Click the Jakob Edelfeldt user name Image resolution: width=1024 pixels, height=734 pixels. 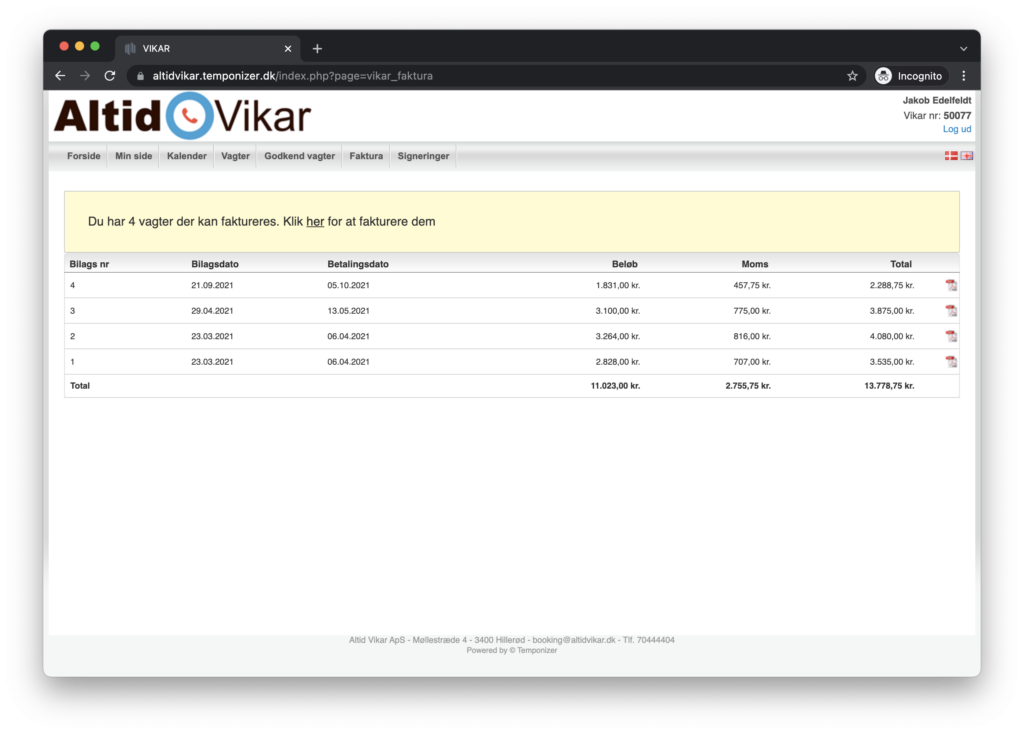937,100
